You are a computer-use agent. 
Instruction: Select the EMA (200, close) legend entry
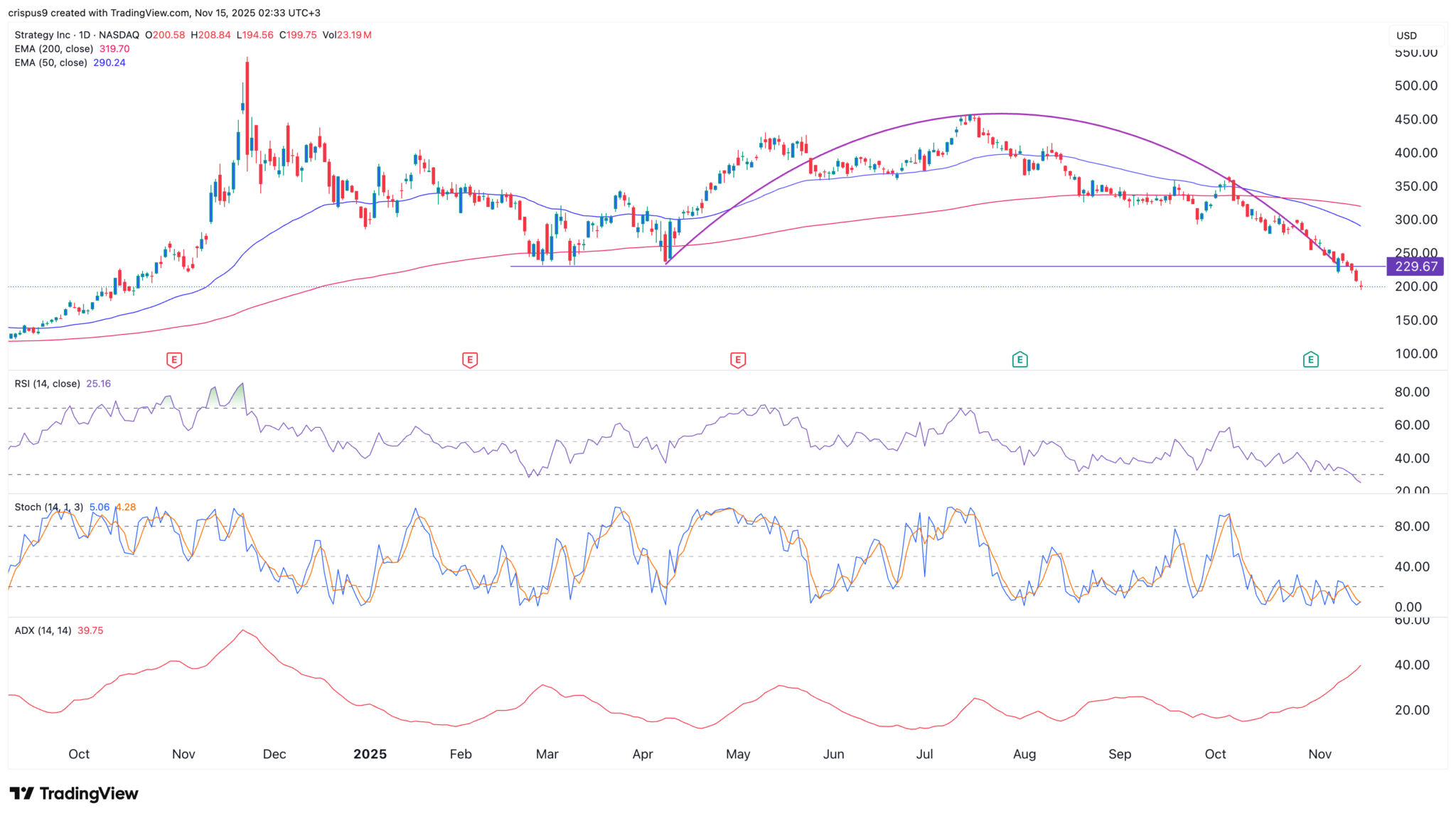(53, 49)
